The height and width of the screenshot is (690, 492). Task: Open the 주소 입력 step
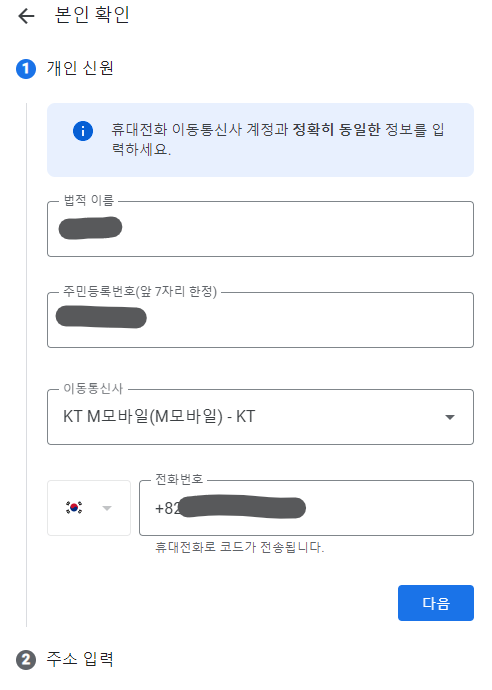coord(80,659)
